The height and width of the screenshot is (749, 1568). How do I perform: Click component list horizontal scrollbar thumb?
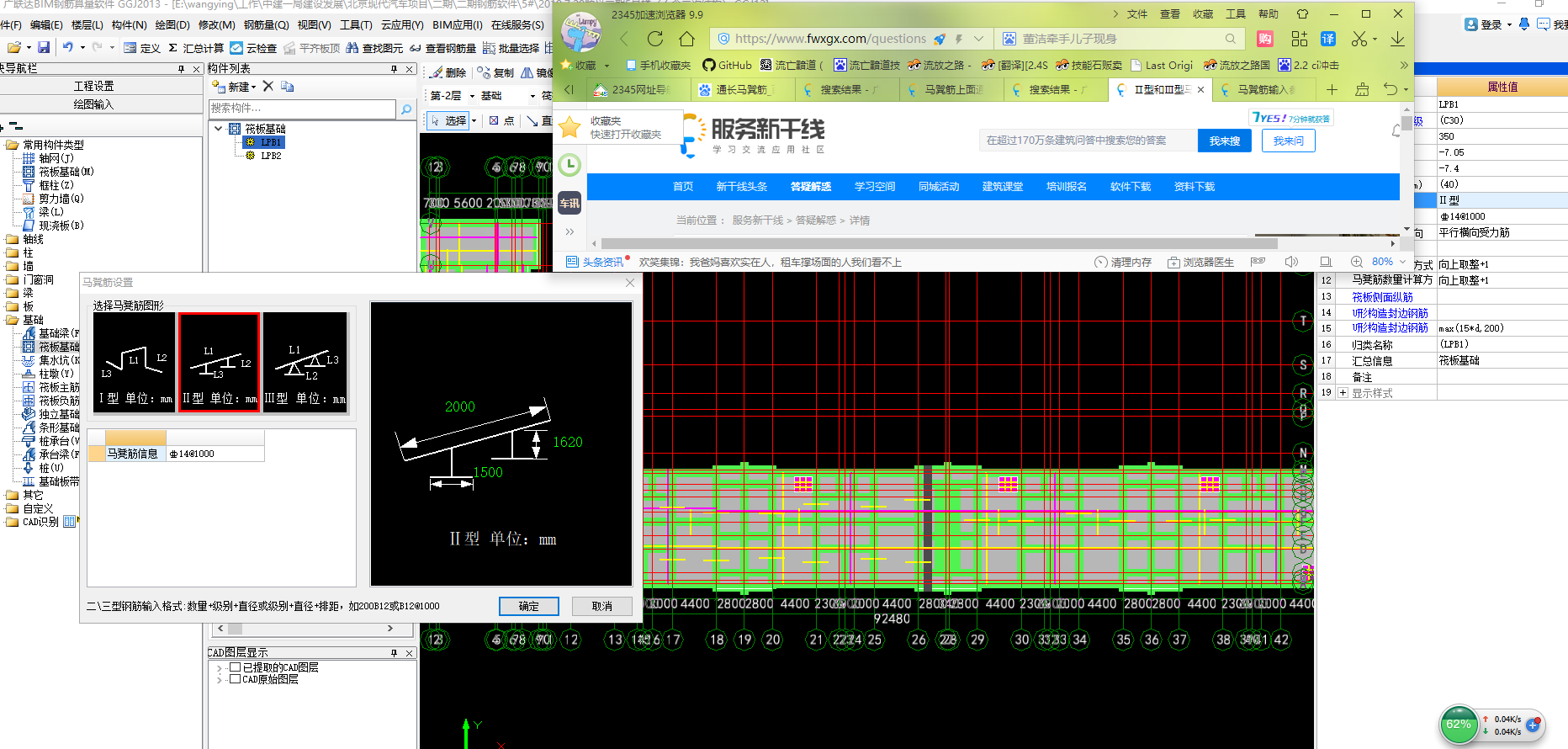pyautogui.click(x=236, y=629)
